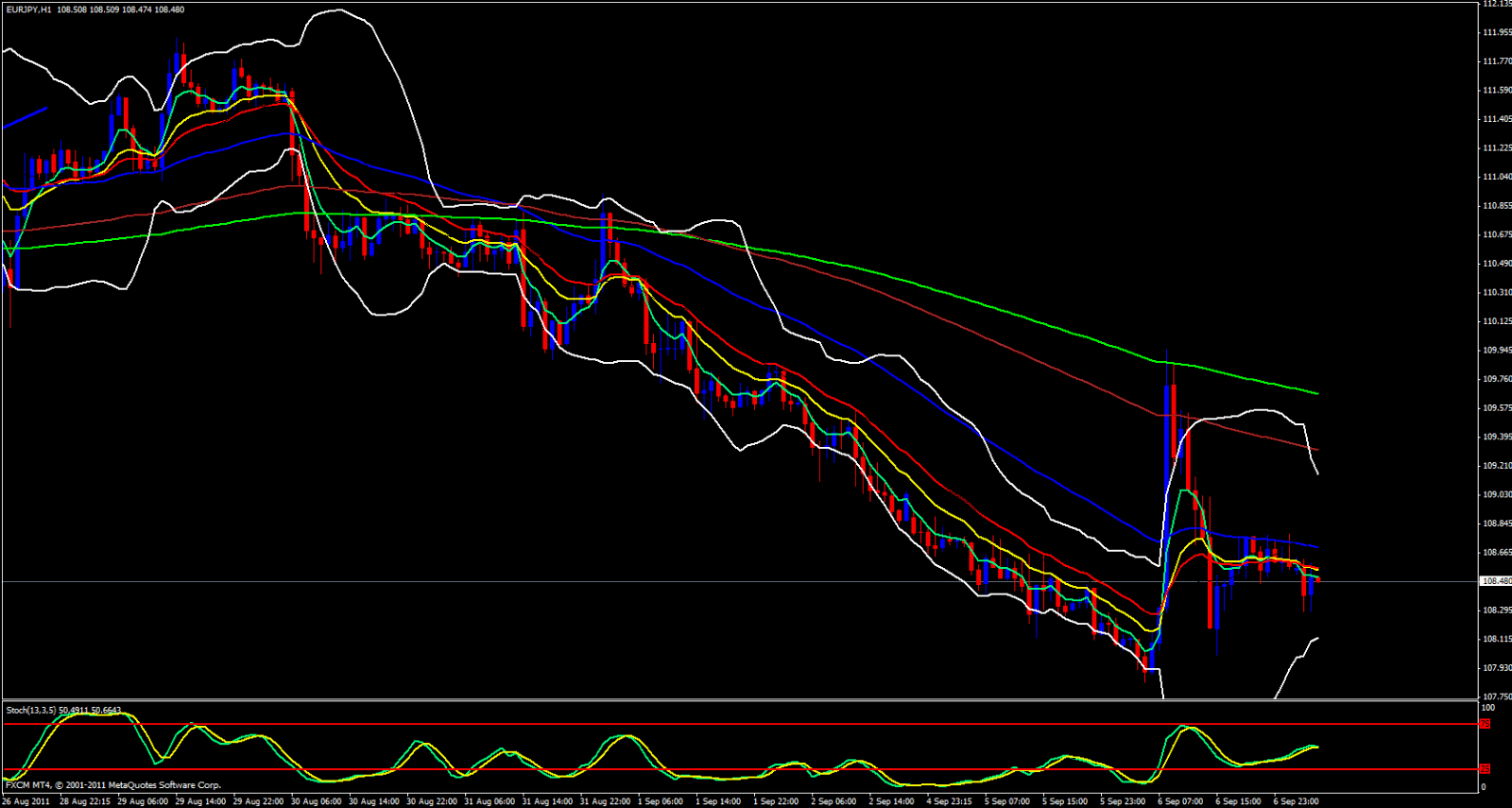1512x808 pixels.
Task: Click the 2 Sep 14:00 time label
Action: coord(891,801)
